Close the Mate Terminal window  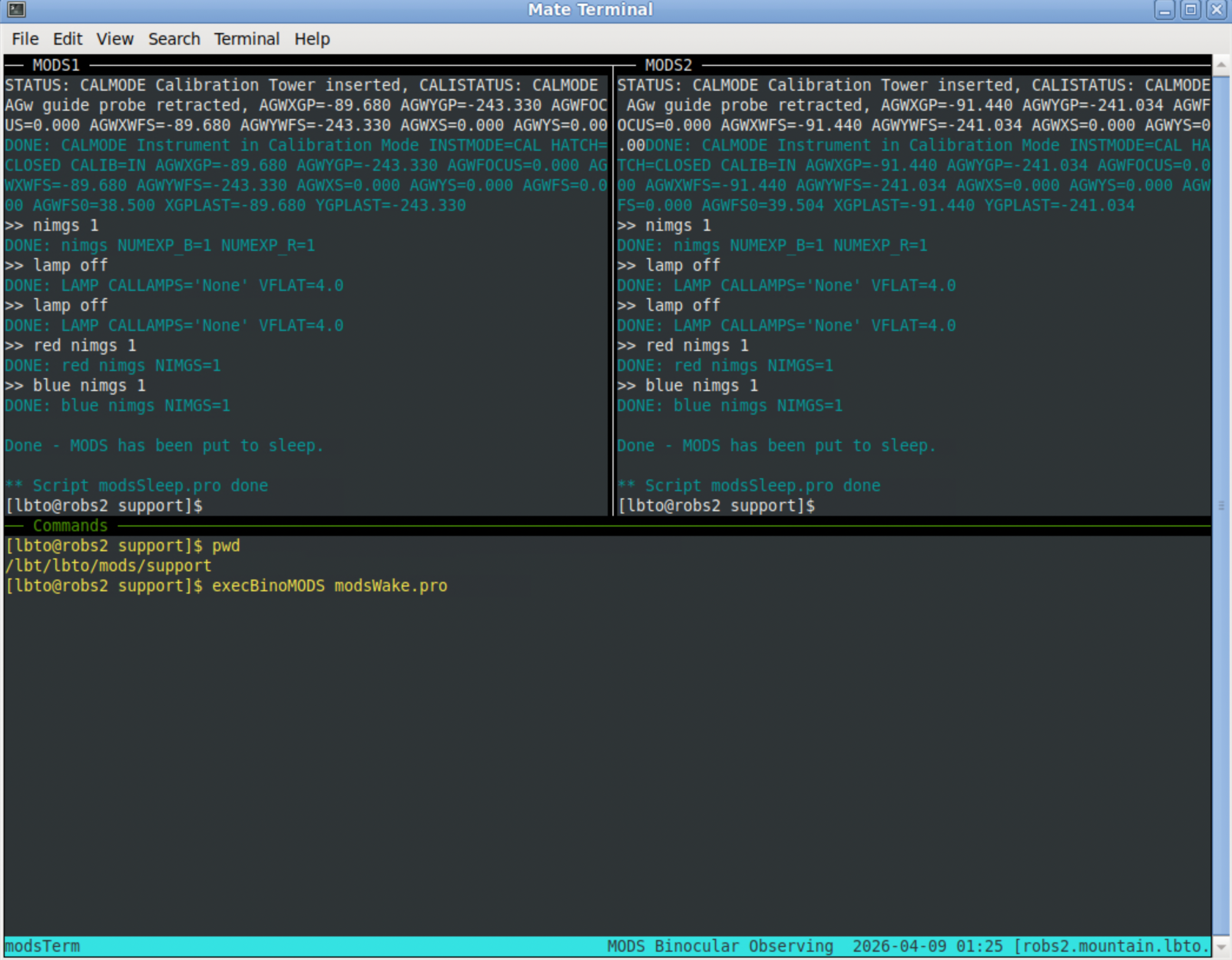pyautogui.click(x=1216, y=10)
